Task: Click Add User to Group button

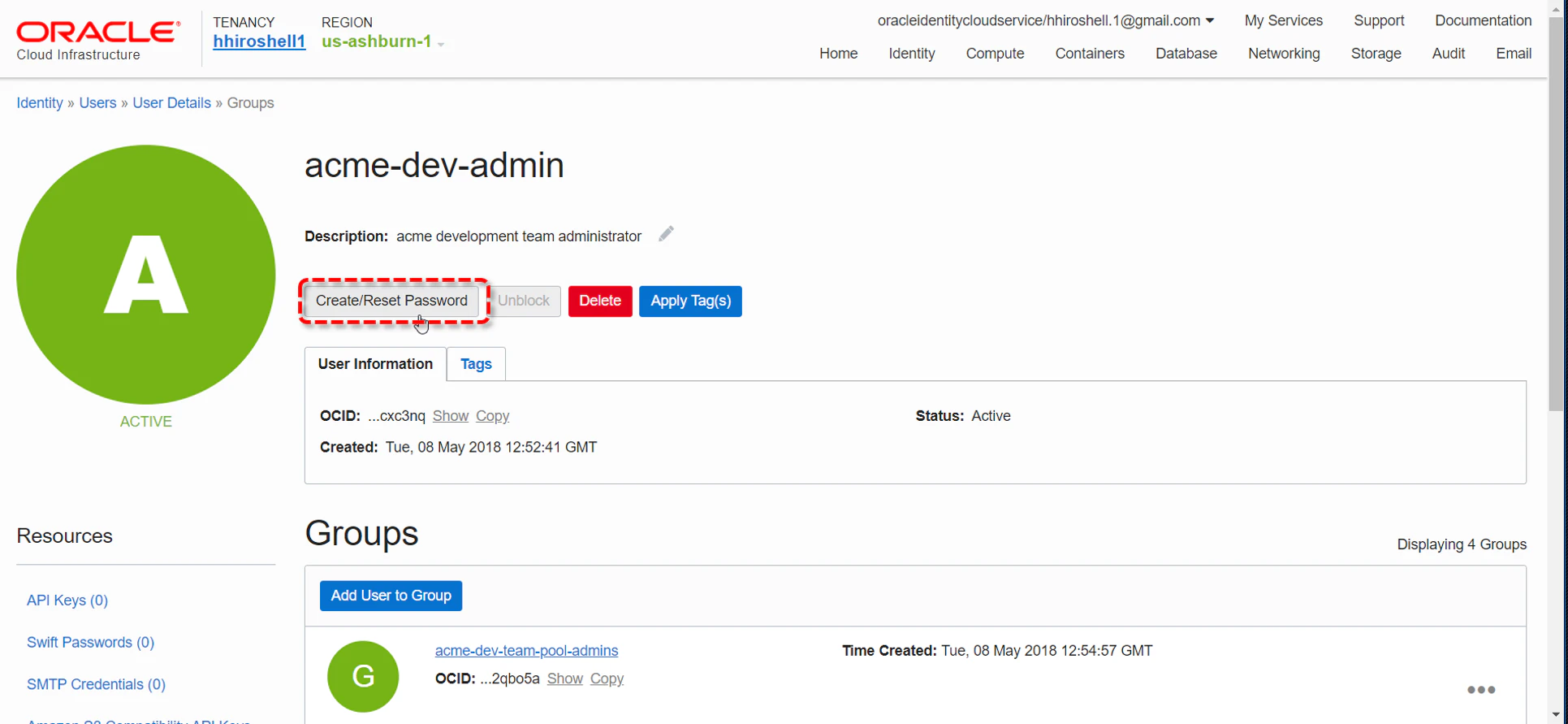Action: tap(391, 596)
